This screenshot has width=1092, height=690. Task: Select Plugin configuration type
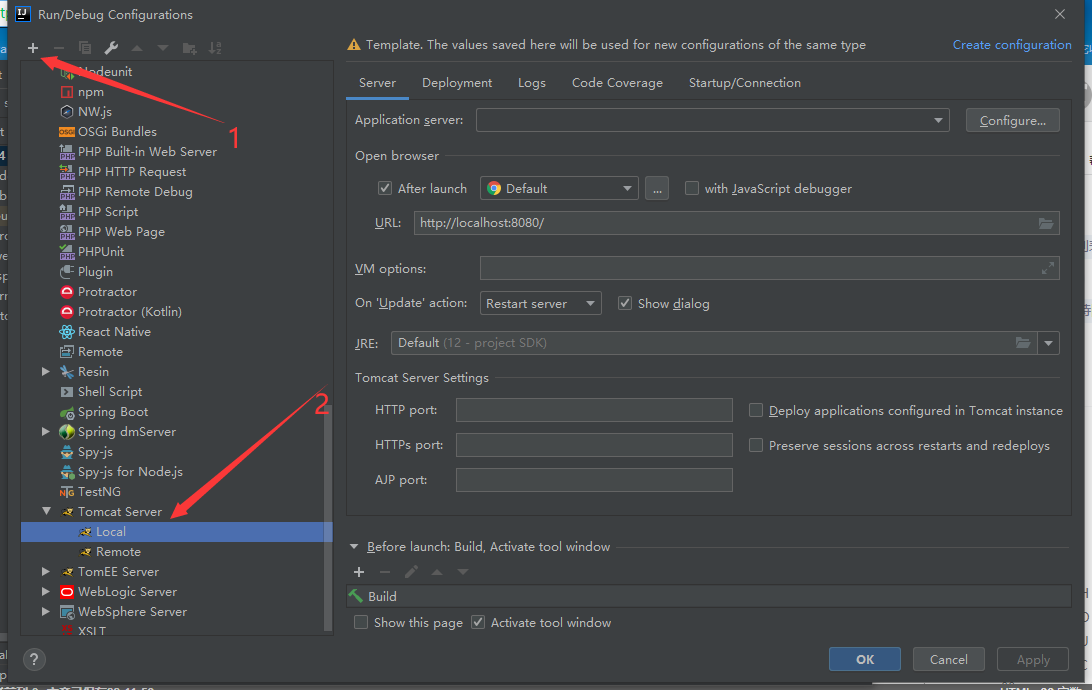(x=95, y=272)
